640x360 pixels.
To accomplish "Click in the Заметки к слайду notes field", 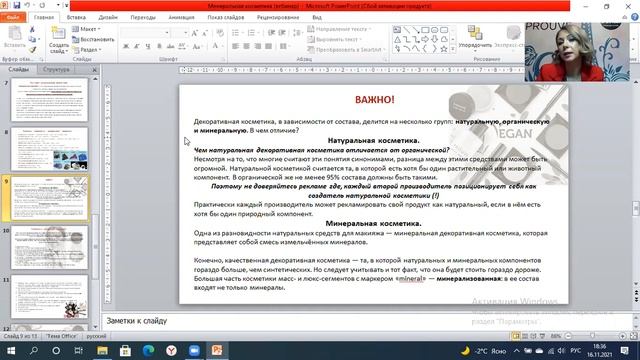I will click(367, 321).
